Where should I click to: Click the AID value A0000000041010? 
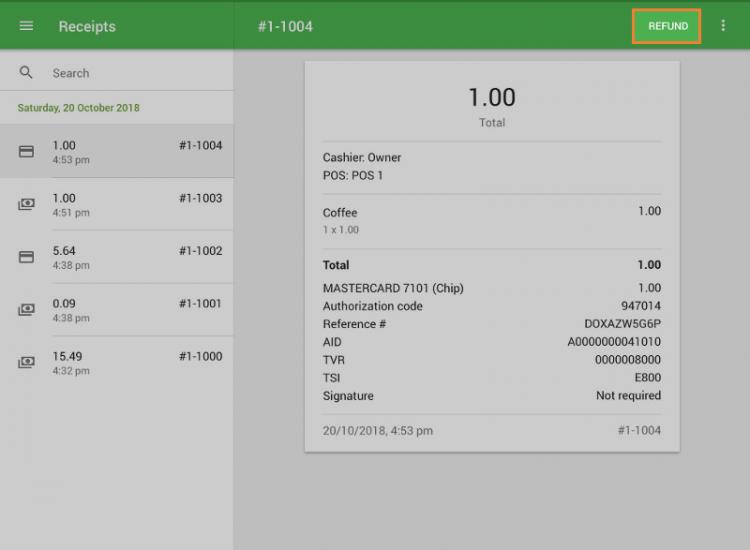pos(614,342)
